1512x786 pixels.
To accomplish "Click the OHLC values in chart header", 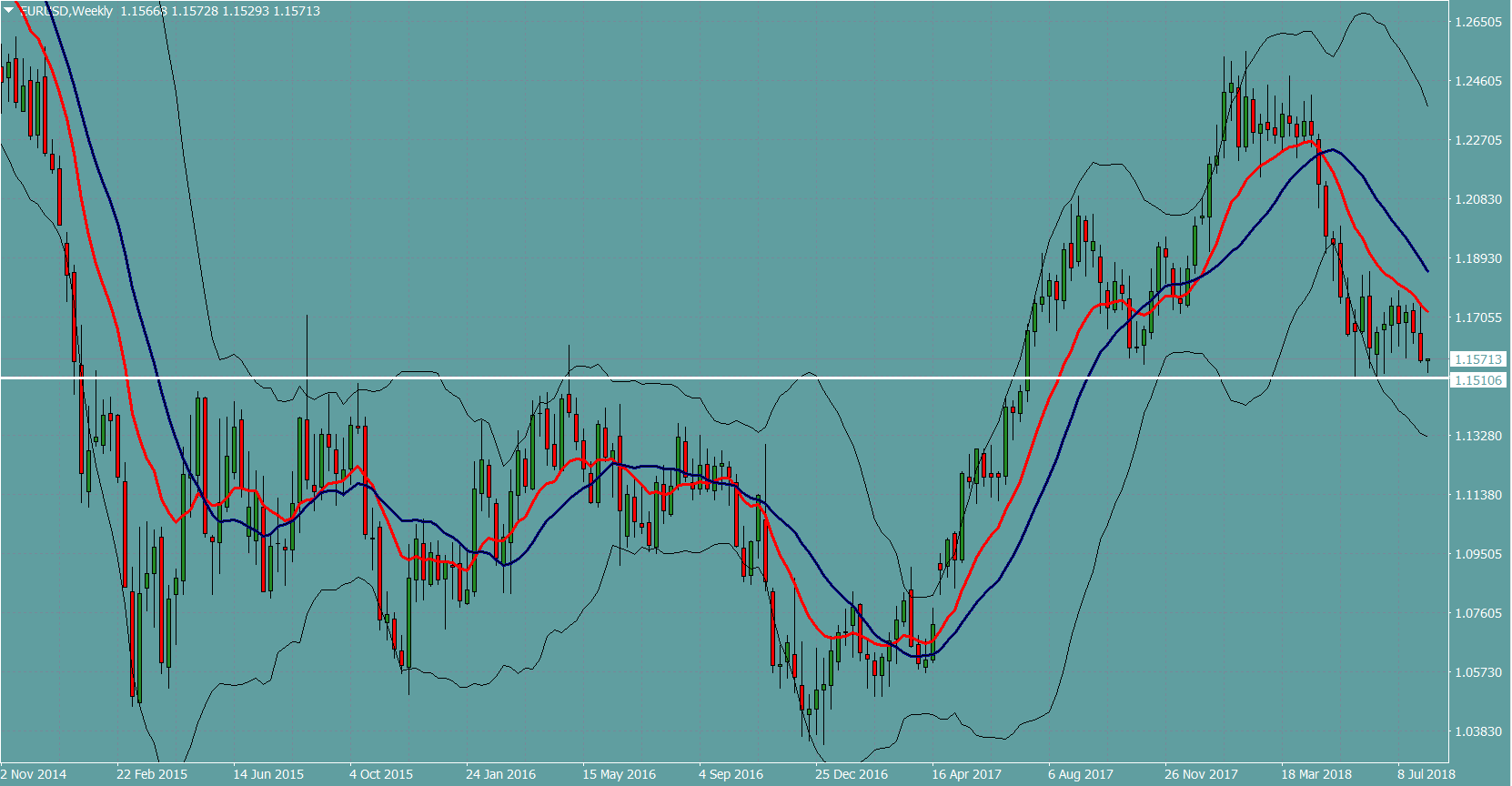I will tap(220, 11).
